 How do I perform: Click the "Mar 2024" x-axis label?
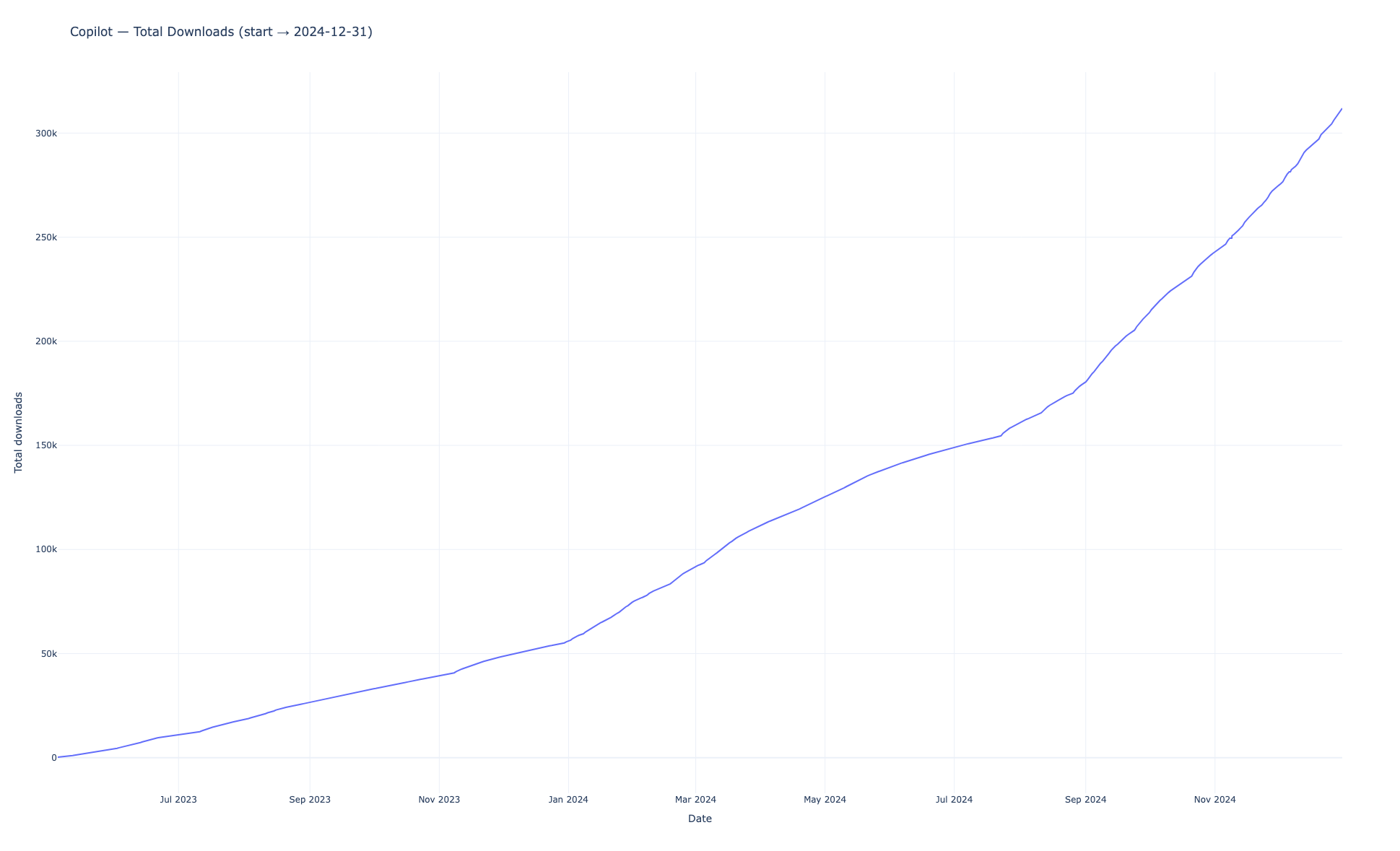tap(695, 800)
